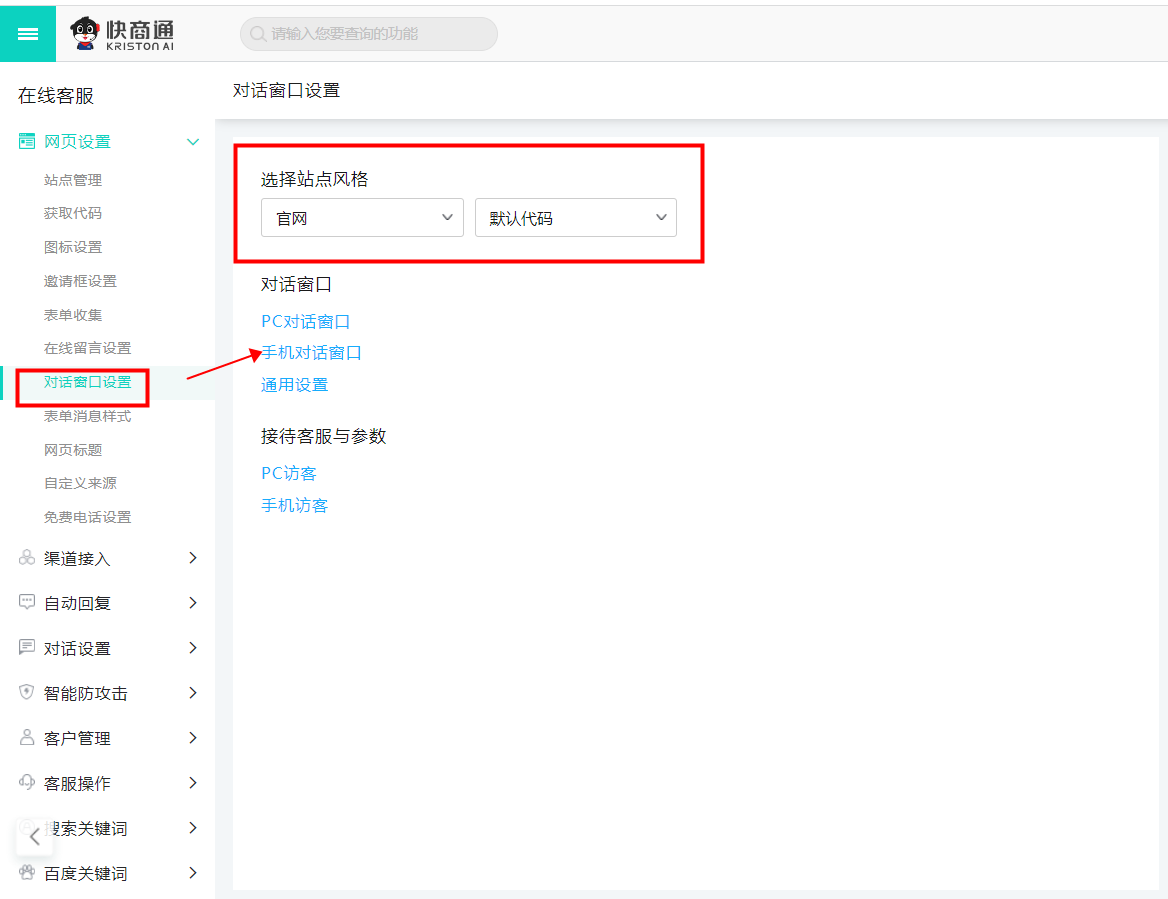1168x899 pixels.
Task: Click the 智能防攻击 shield icon
Action: pos(27,693)
